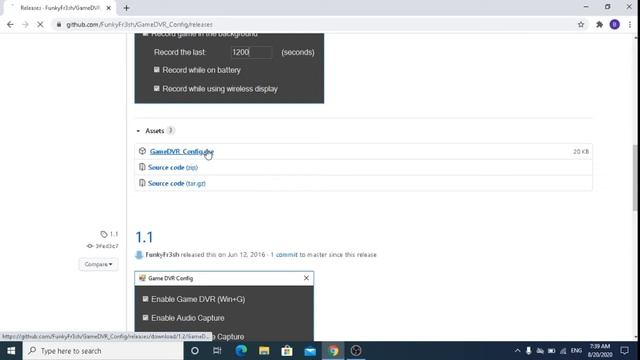Image resolution: width=640 pixels, height=360 pixels.
Task: Open the Compare dropdown
Action: click(98, 264)
